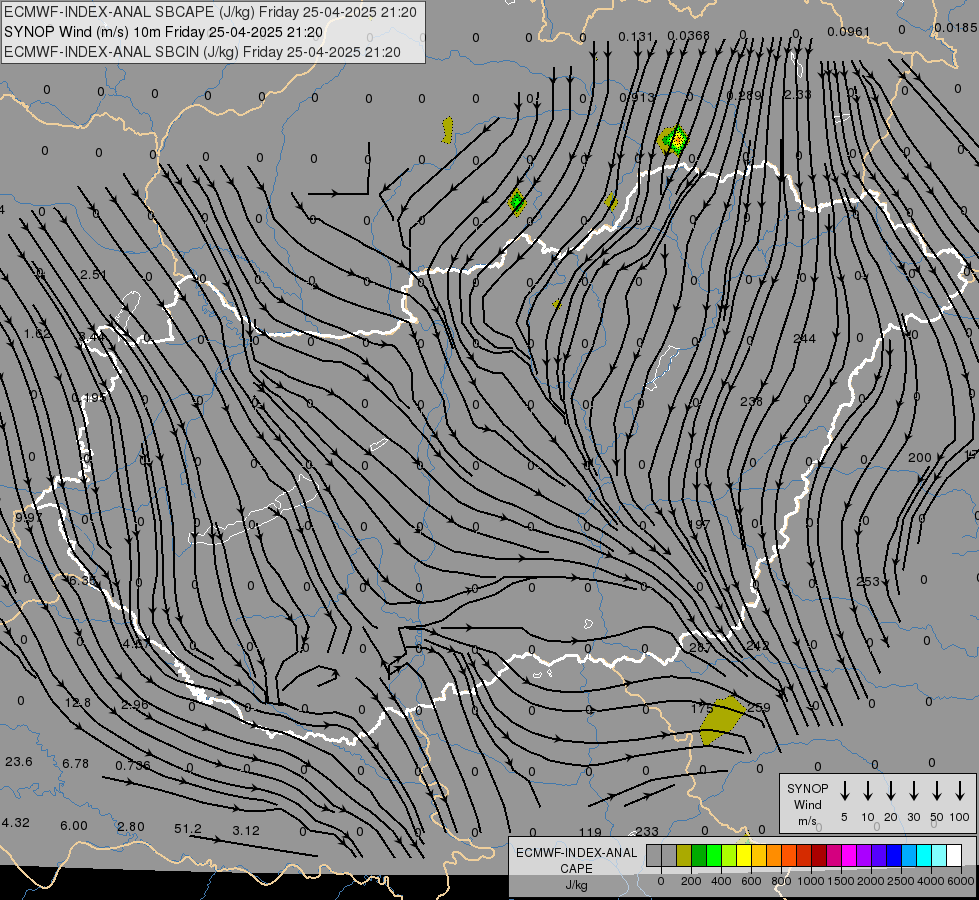Click the map value 6.00

[x=74, y=826]
